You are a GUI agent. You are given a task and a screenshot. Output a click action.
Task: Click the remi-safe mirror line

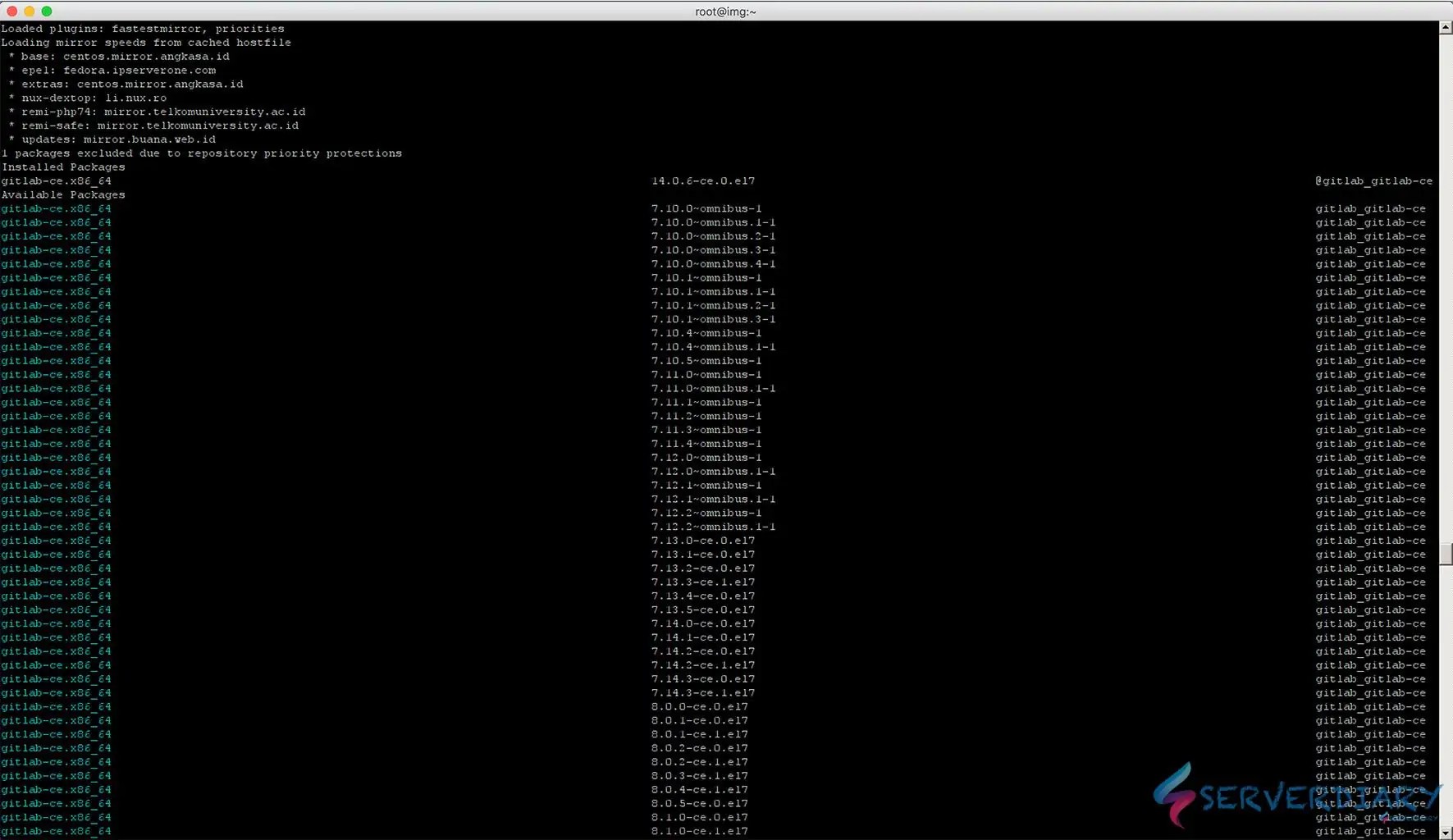153,126
